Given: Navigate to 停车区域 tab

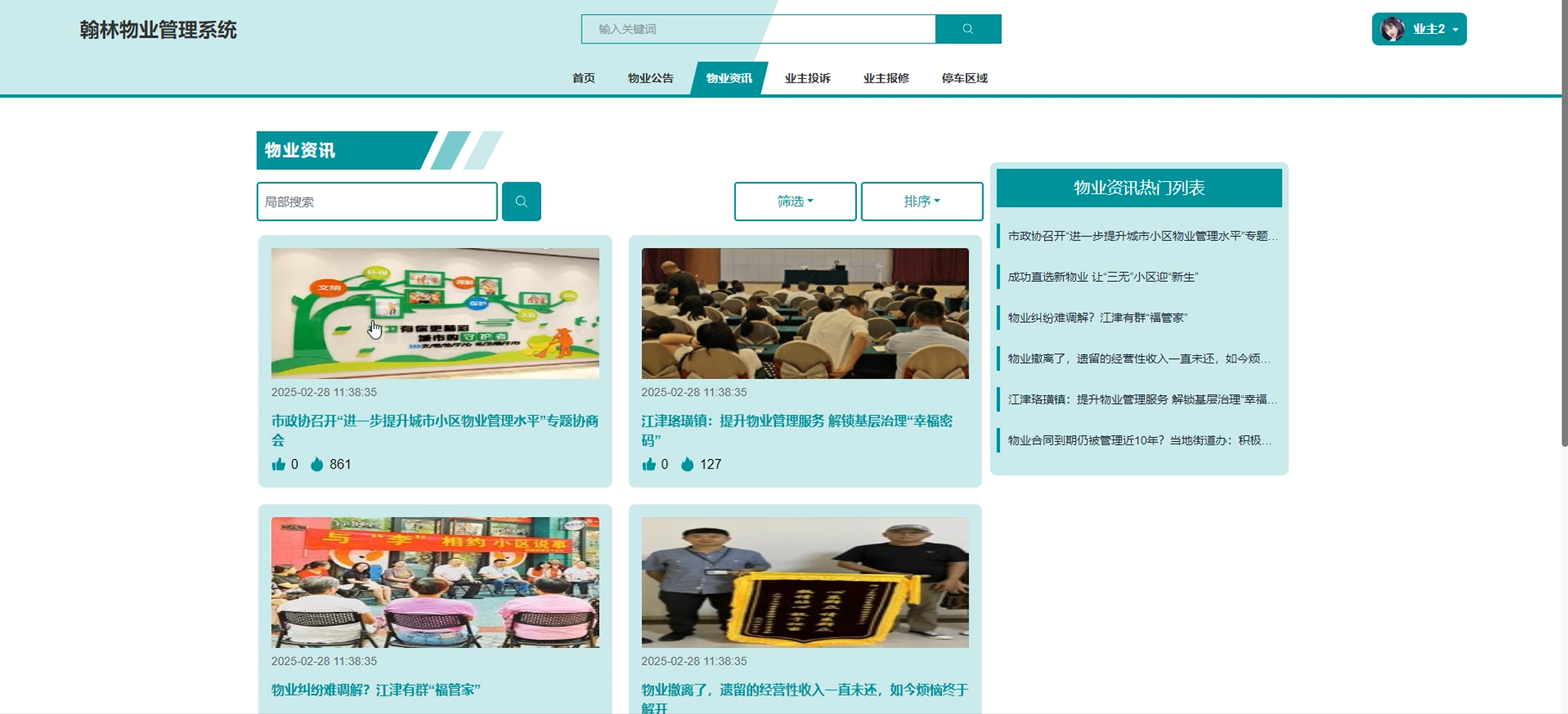Looking at the screenshot, I should tap(964, 78).
